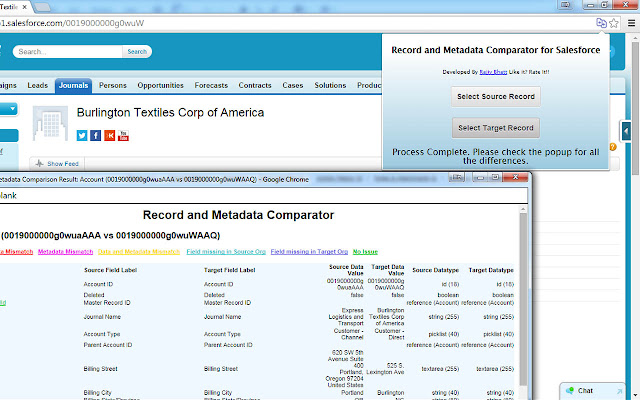Image resolution: width=640 pixels, height=400 pixels.
Task: Switch to the Journals tab
Action: click(x=73, y=85)
